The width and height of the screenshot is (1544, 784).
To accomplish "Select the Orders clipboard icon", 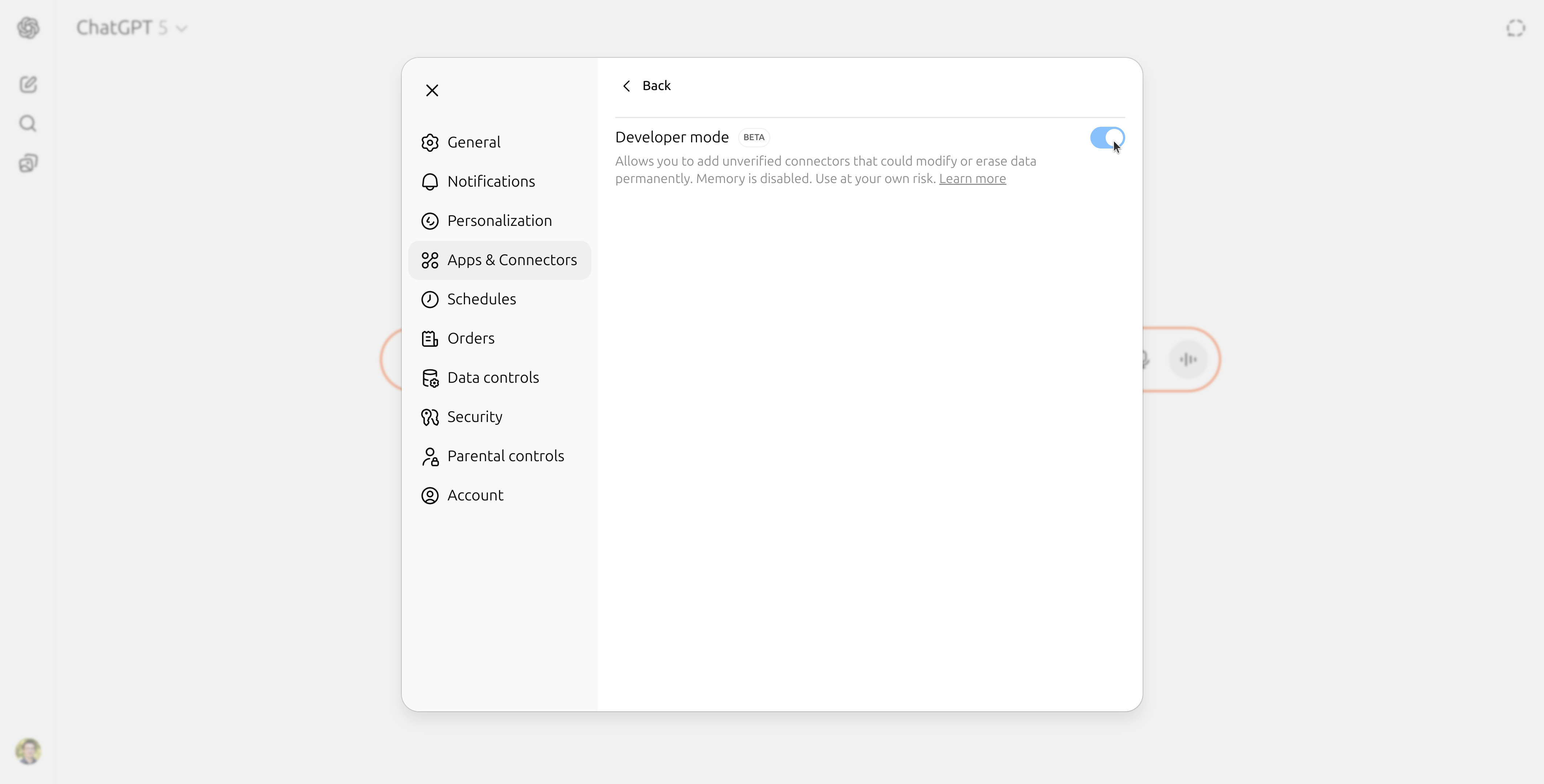I will [430, 338].
